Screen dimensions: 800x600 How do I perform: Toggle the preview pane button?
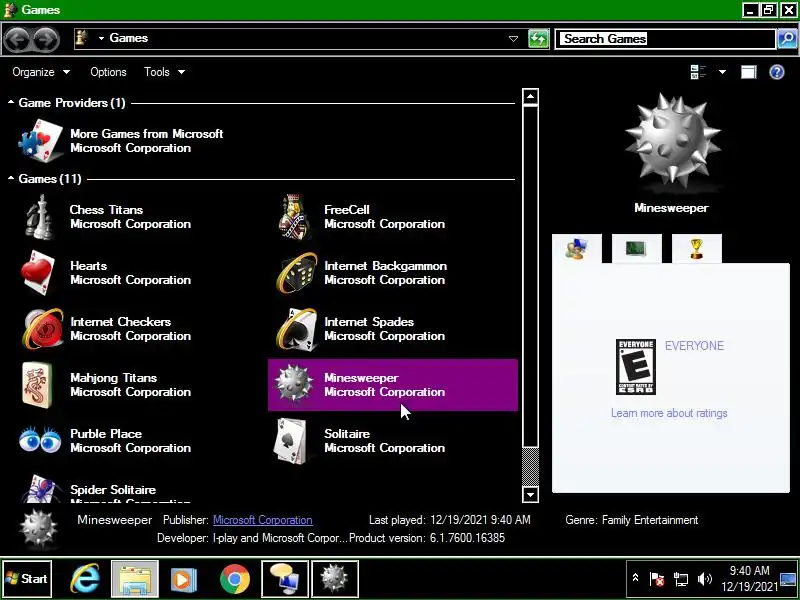(748, 72)
